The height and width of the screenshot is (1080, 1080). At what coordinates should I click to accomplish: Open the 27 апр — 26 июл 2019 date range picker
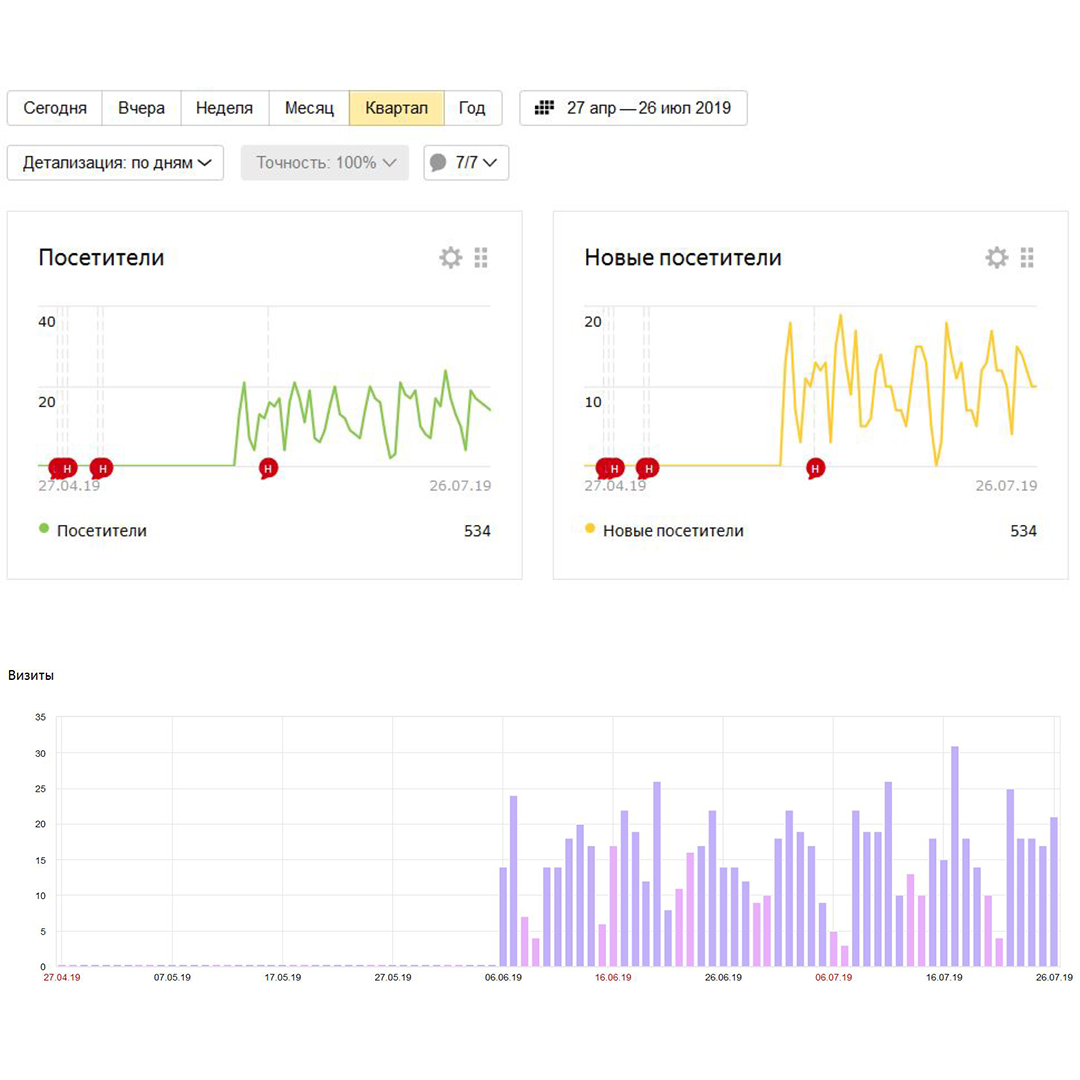point(633,108)
